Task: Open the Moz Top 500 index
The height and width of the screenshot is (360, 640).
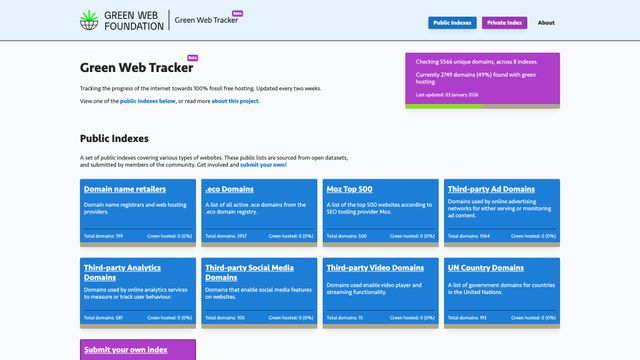Action: click(x=349, y=189)
